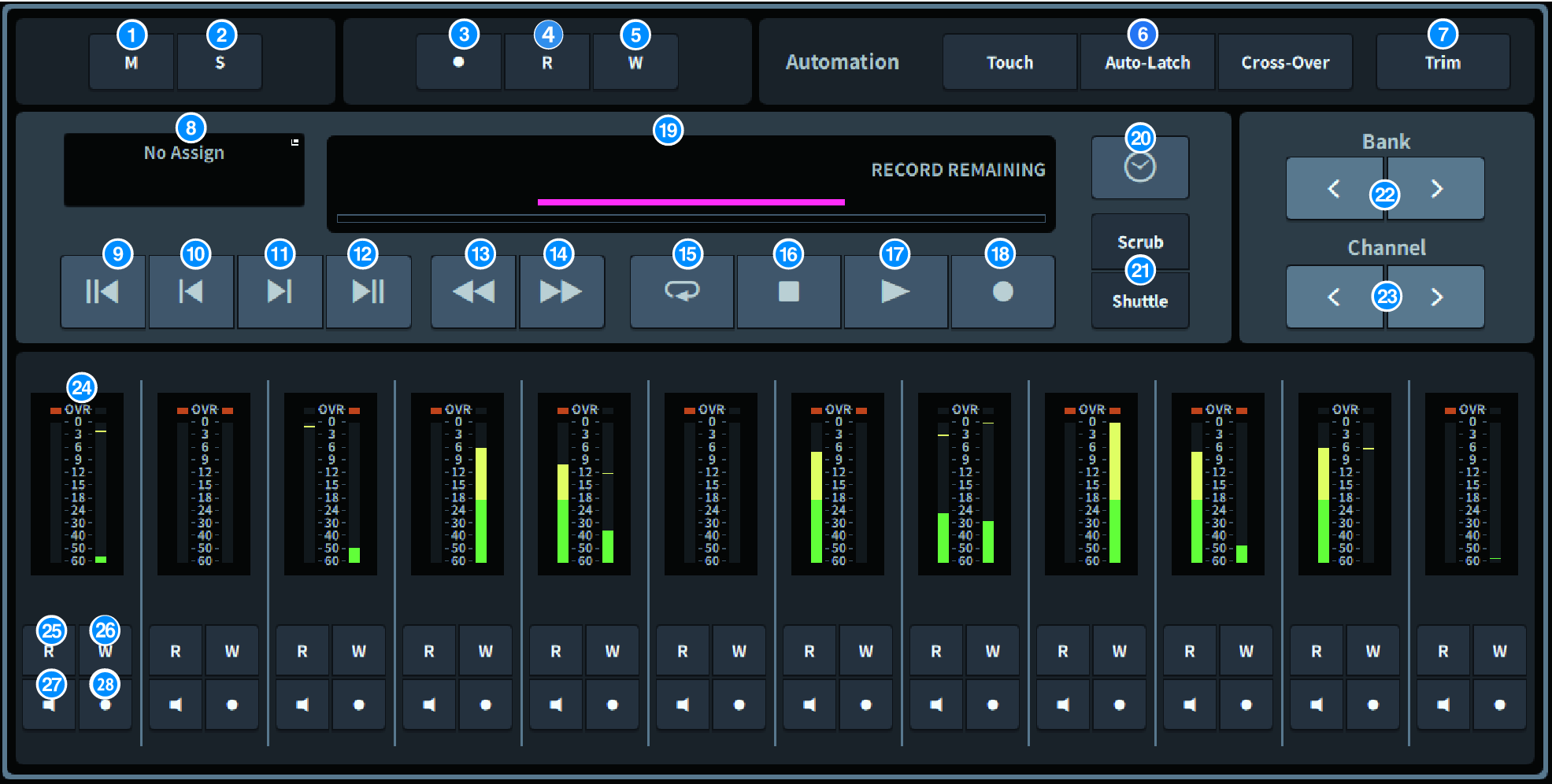This screenshot has height=784, width=1552.
Task: Step to the next Bank with the right chevron
Action: click(1438, 189)
